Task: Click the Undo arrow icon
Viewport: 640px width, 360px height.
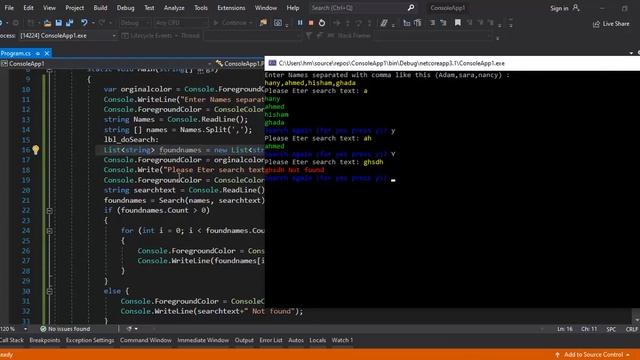Action: pos(84,23)
